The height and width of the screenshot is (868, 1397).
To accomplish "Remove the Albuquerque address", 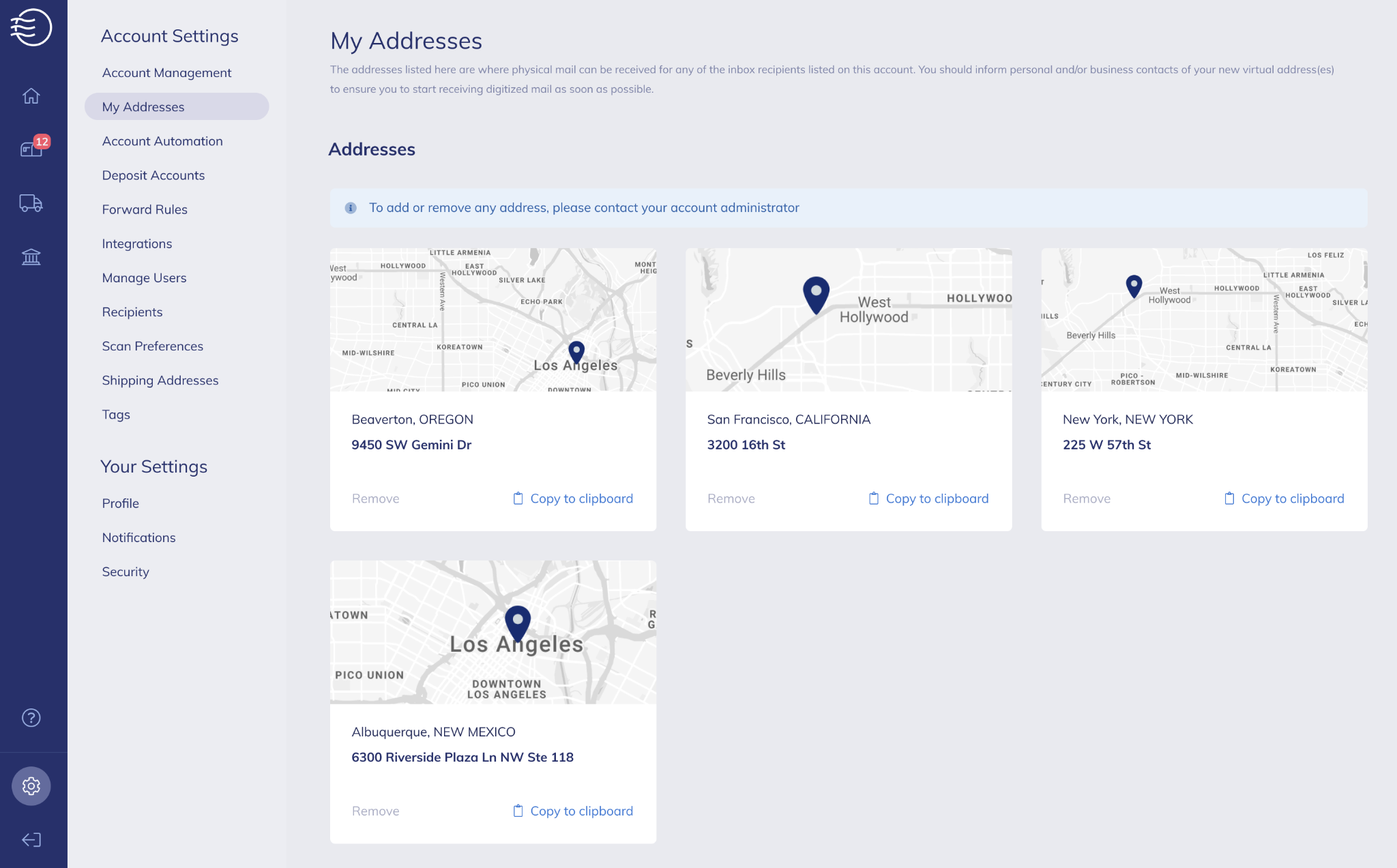I will pyautogui.click(x=375, y=811).
